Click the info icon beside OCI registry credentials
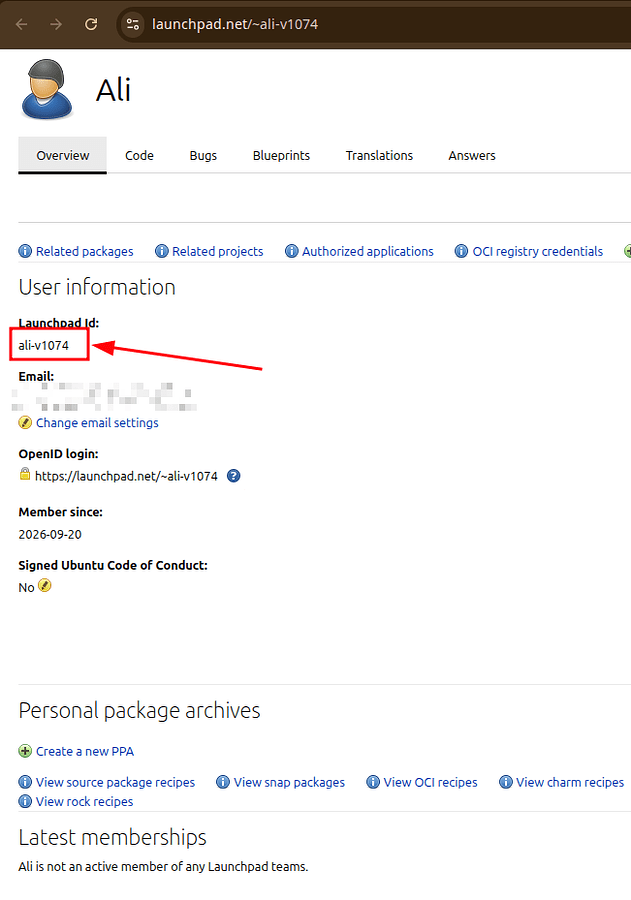The image size is (631, 900). click(461, 251)
